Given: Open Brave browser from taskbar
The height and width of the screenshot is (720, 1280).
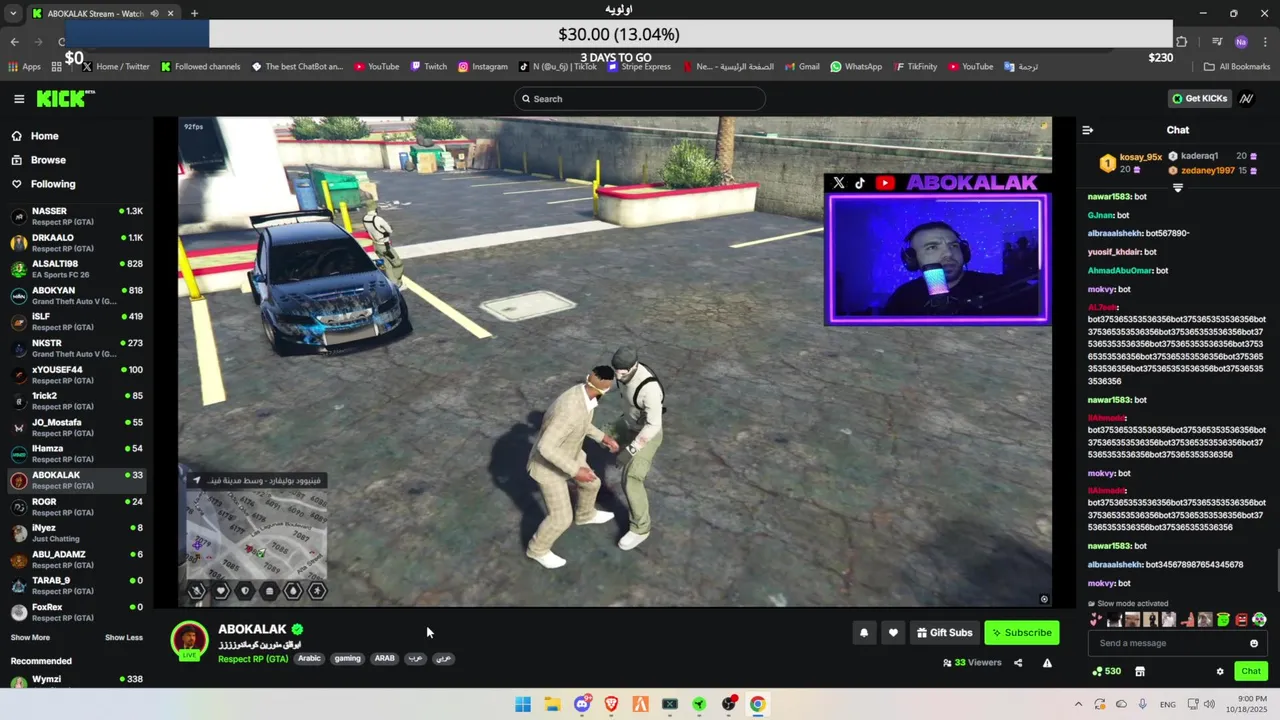Looking at the screenshot, I should point(611,704).
